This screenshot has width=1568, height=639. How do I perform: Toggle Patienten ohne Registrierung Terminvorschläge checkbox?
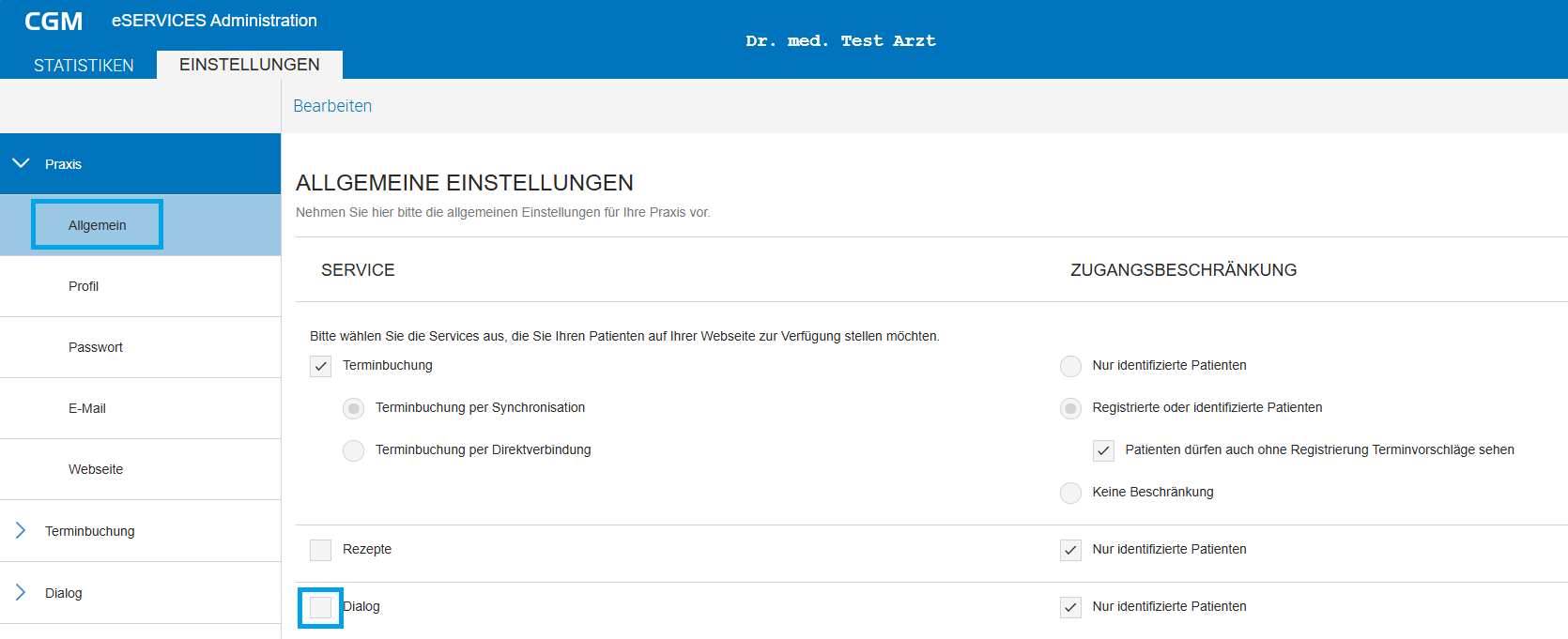click(1103, 450)
